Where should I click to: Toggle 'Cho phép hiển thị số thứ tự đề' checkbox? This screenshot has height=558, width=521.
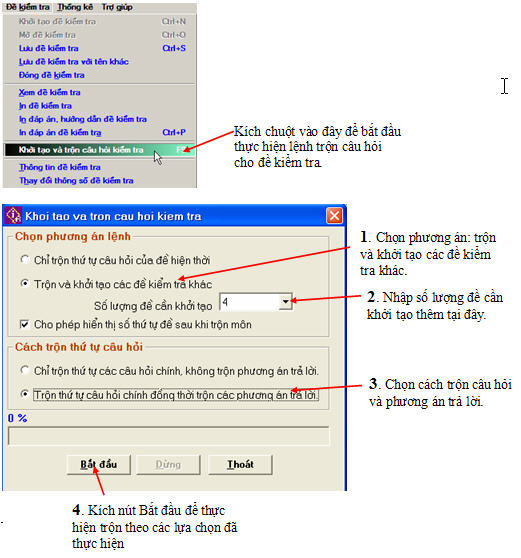point(25,324)
